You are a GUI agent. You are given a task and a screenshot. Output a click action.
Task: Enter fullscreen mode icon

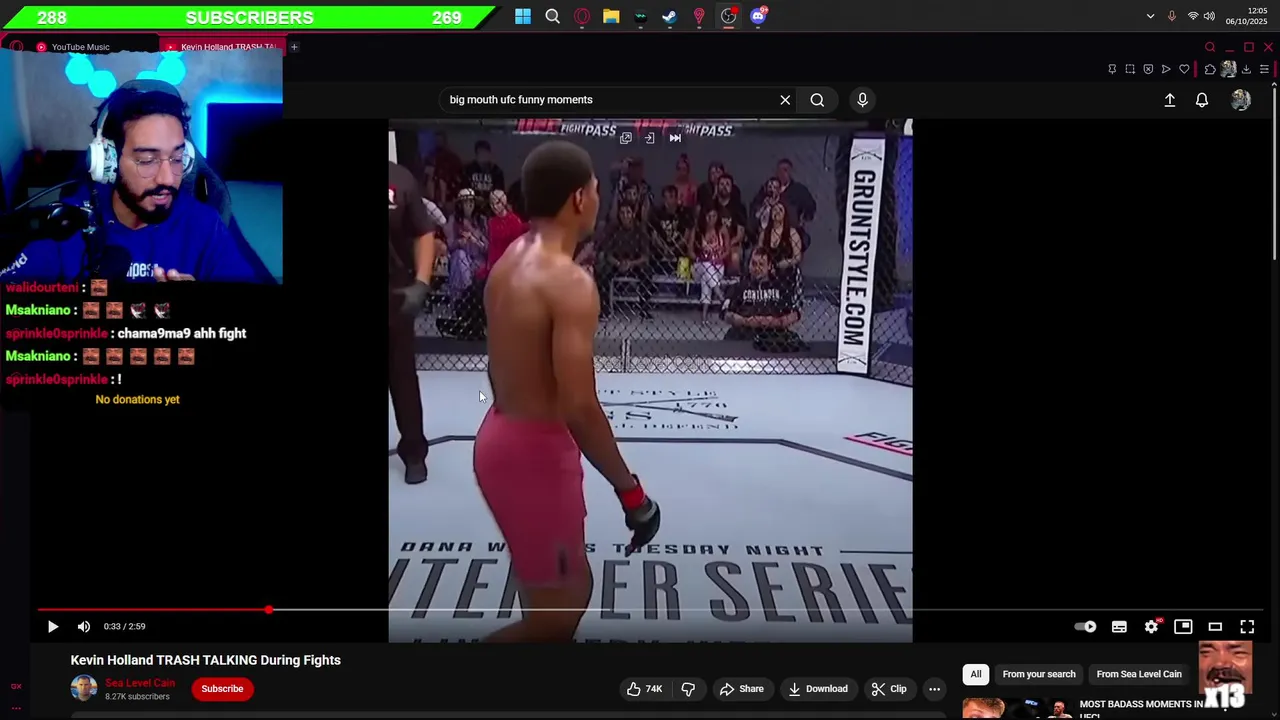(1247, 626)
